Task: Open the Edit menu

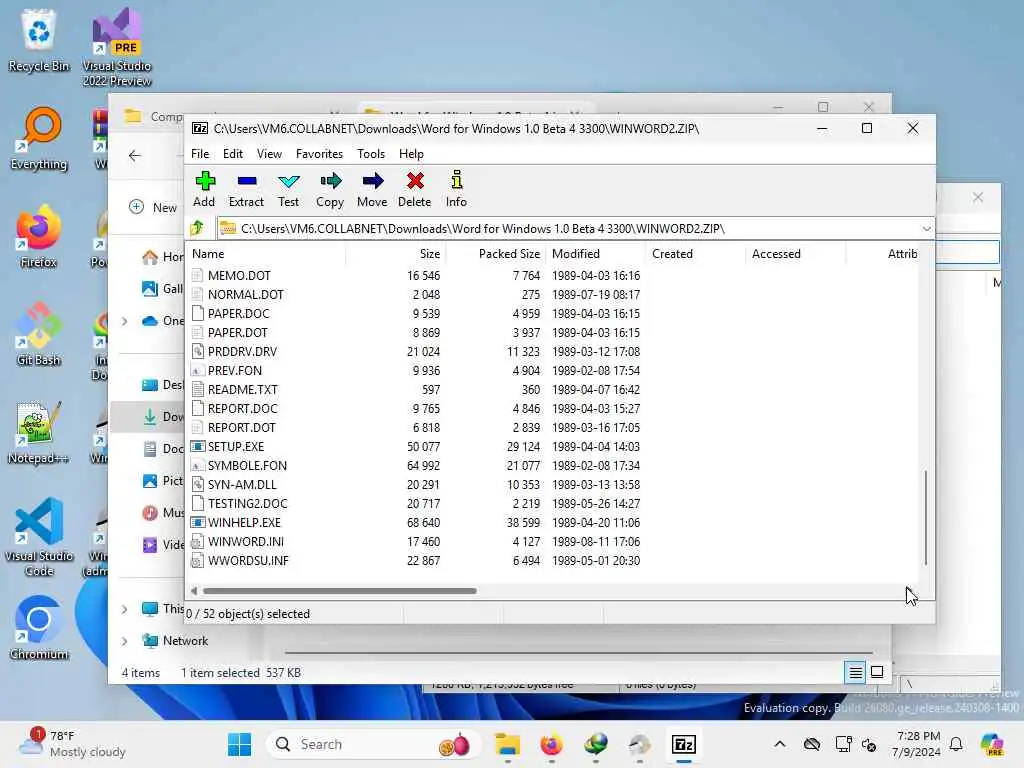Action: 232,154
